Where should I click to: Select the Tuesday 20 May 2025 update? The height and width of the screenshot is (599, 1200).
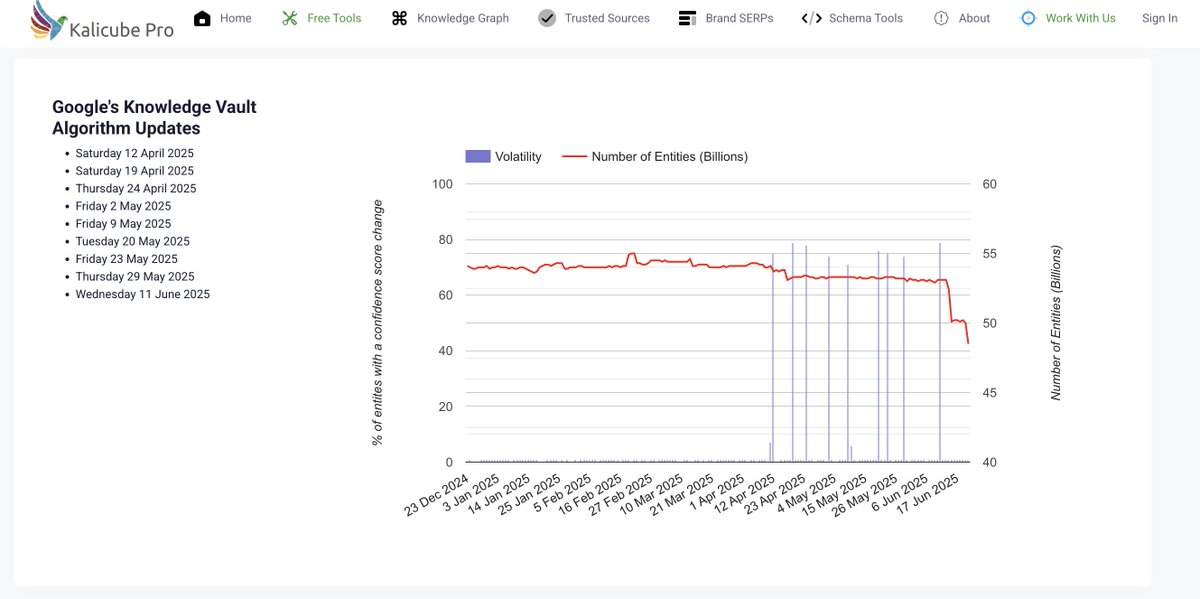coord(133,241)
